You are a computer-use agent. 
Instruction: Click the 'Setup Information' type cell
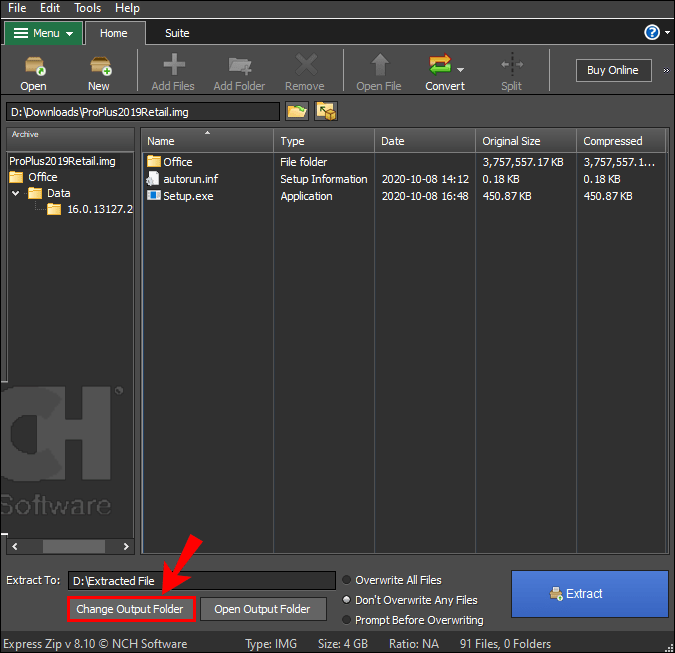324,179
